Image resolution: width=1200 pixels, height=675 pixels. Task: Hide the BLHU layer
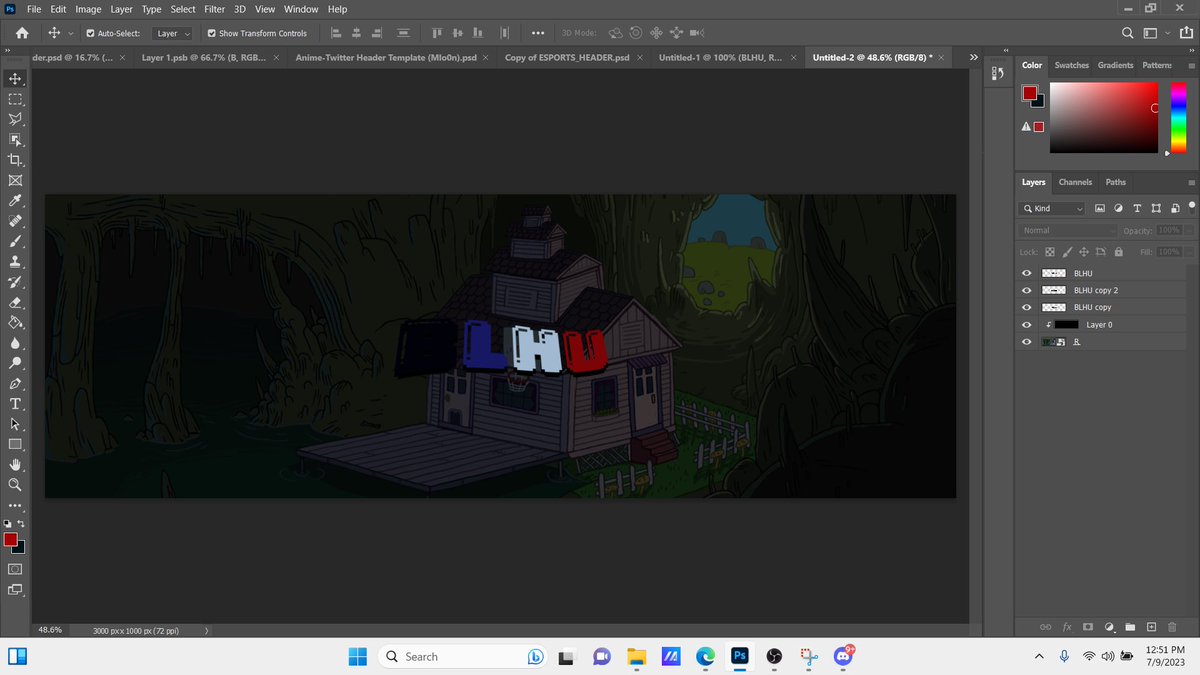pos(1026,273)
